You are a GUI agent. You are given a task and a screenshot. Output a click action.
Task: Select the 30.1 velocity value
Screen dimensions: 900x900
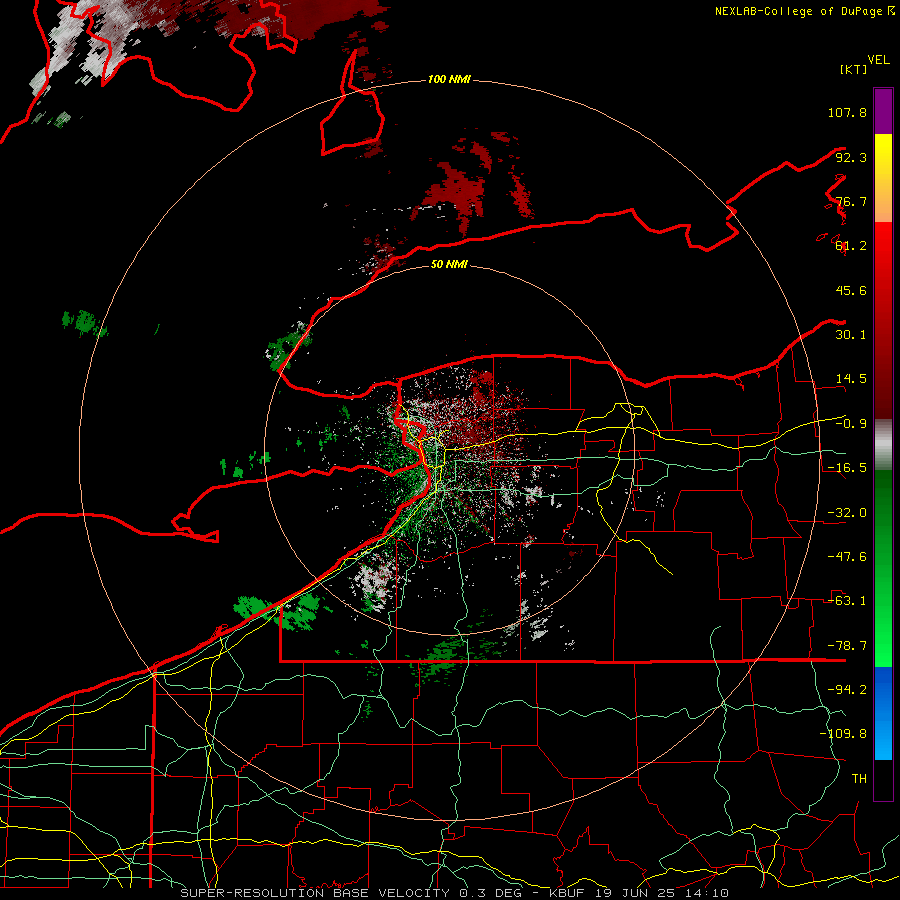pos(851,335)
